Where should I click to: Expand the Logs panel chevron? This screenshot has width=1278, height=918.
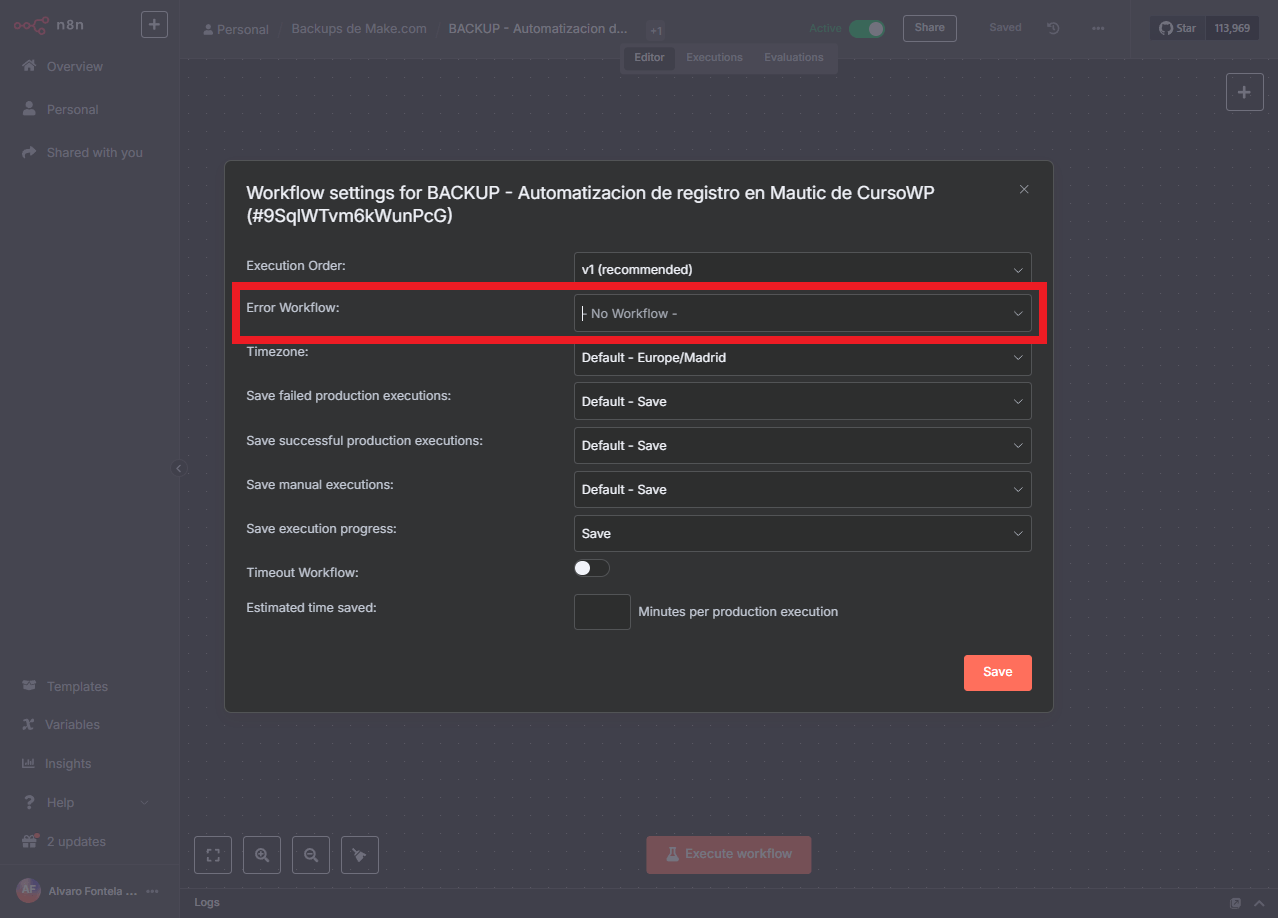(x=1259, y=903)
